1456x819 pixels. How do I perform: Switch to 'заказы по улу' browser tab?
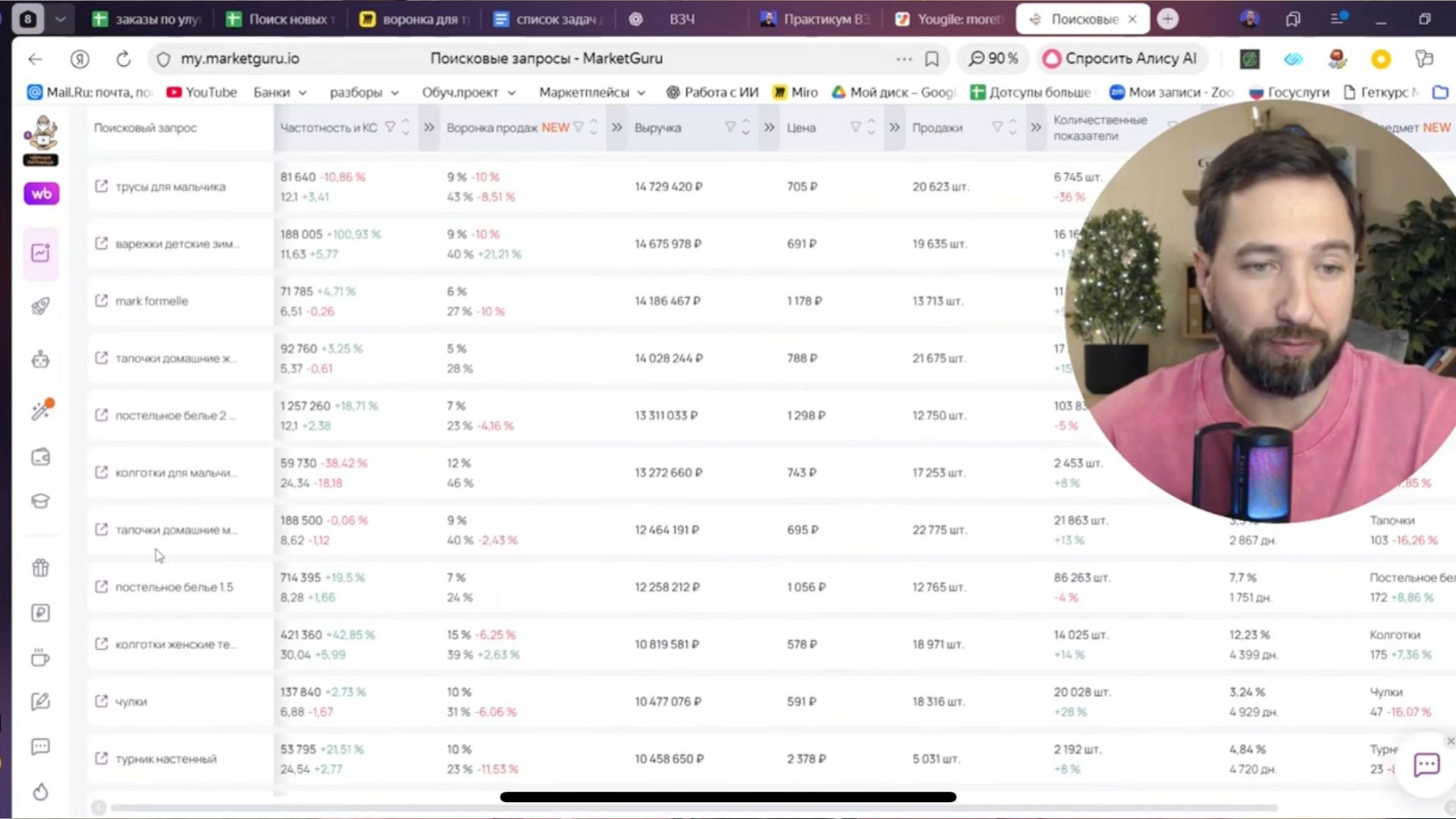point(147,19)
